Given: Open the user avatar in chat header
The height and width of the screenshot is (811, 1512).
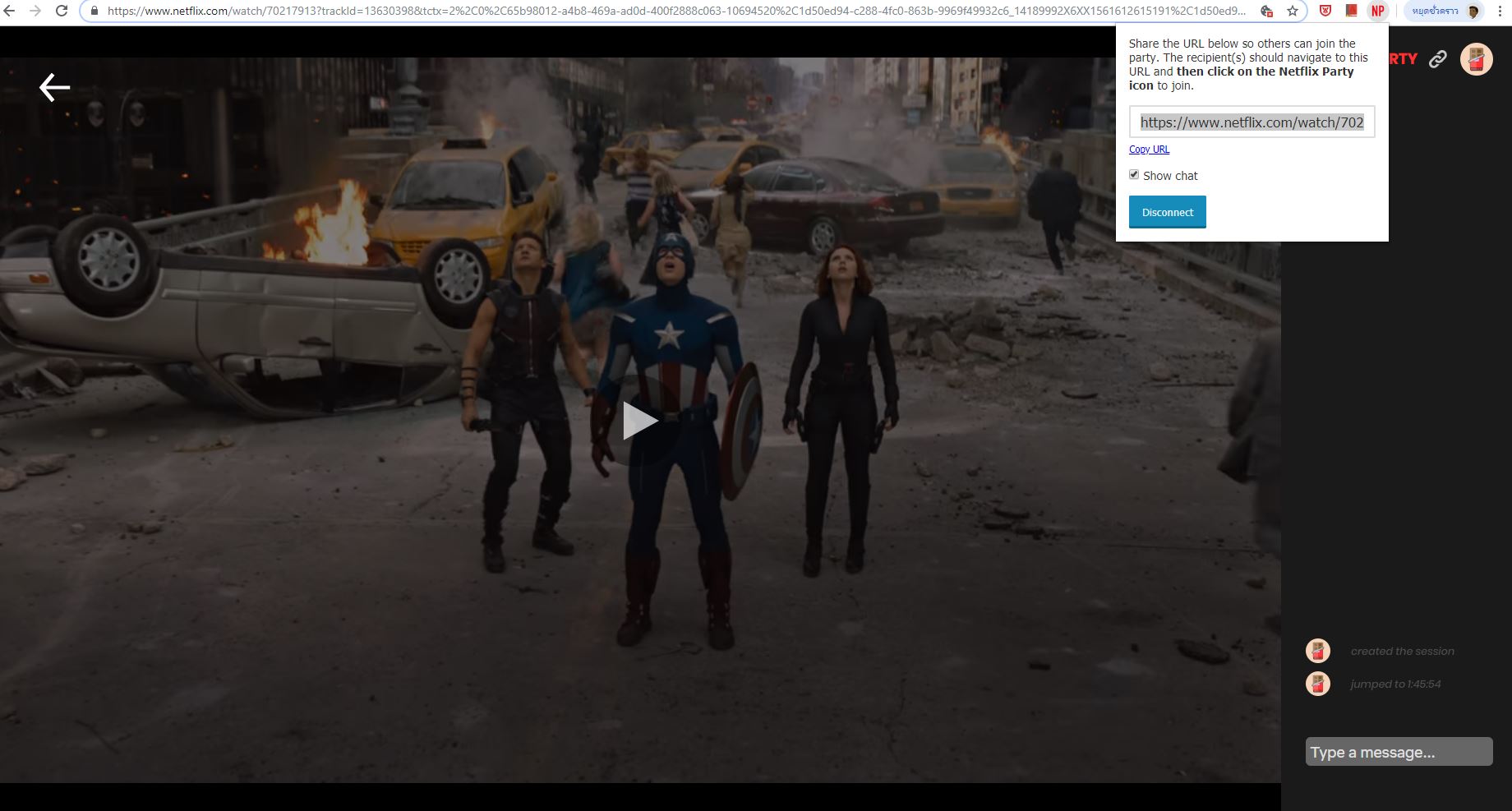Looking at the screenshot, I should [x=1476, y=59].
